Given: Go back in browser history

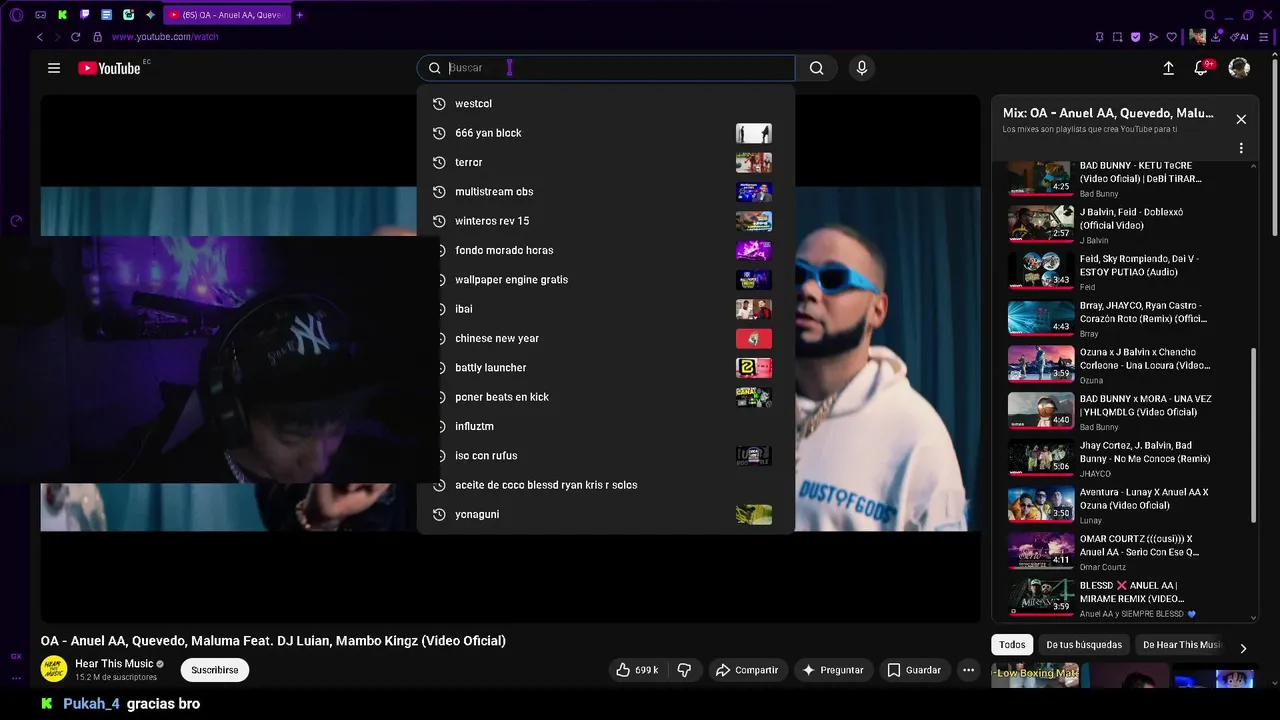Looking at the screenshot, I should click(40, 37).
